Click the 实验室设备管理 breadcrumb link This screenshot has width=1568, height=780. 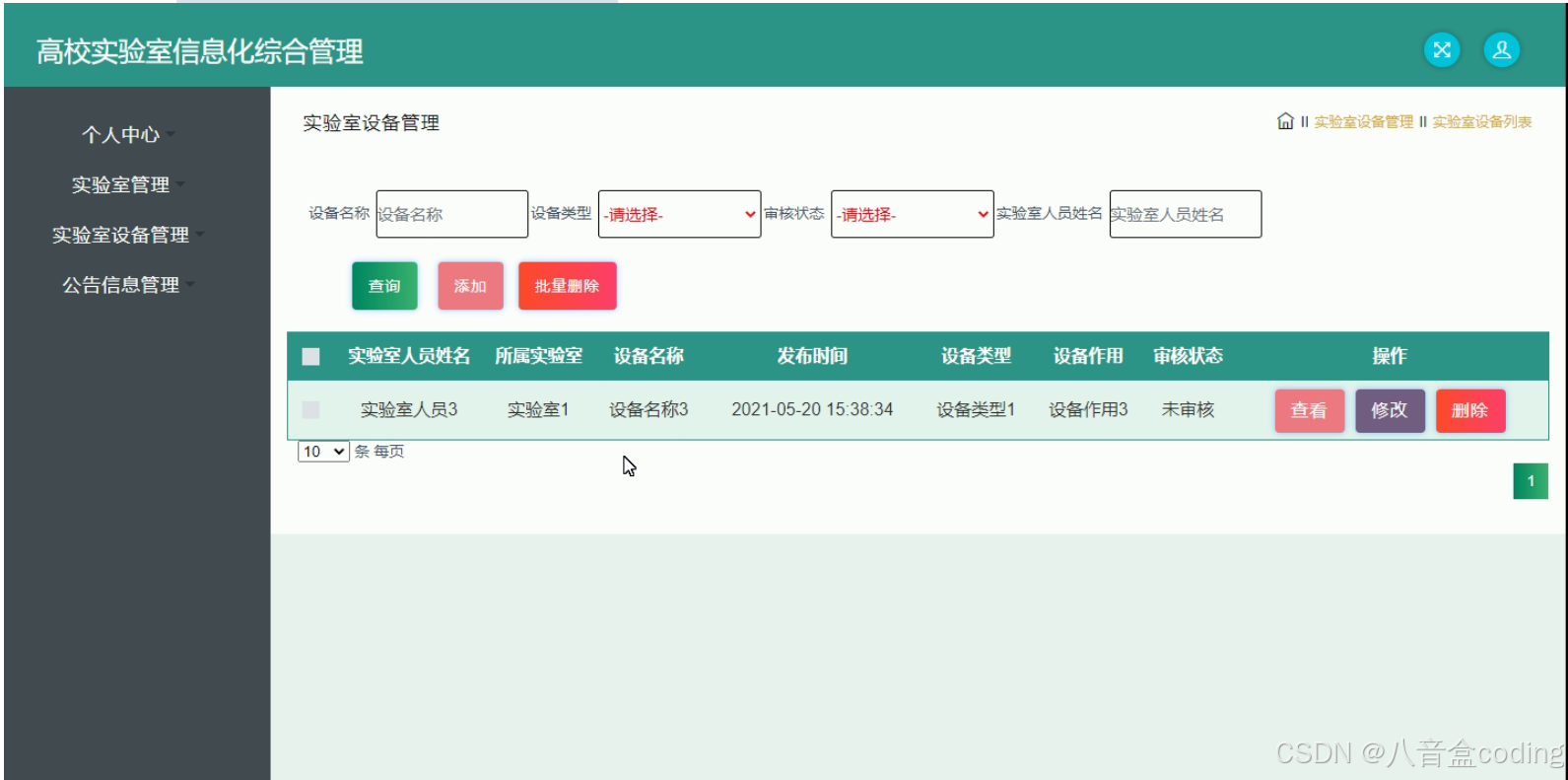[x=1363, y=122]
